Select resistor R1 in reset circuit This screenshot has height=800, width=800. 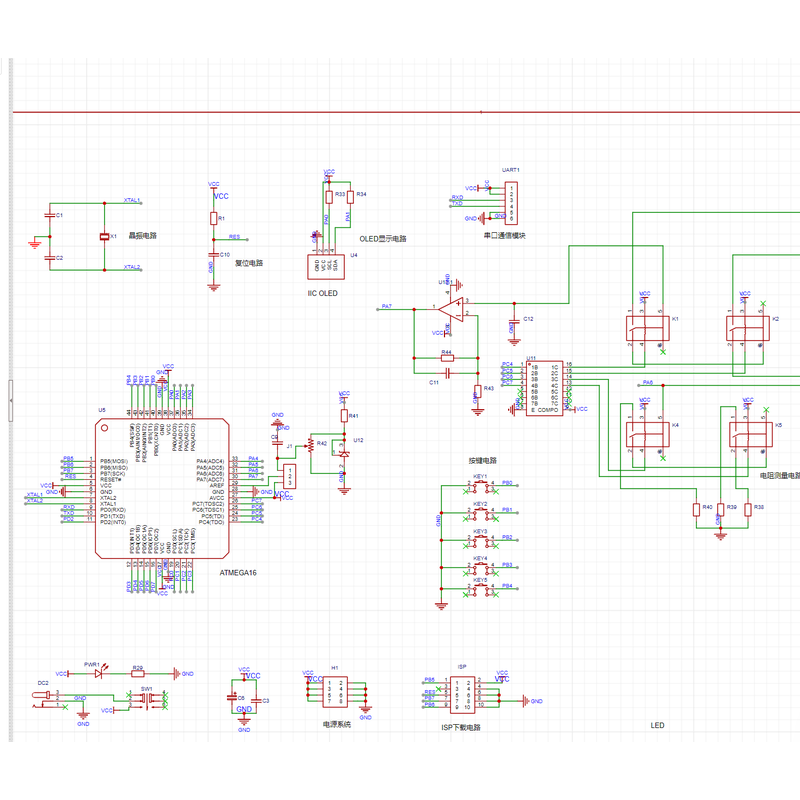tap(214, 218)
